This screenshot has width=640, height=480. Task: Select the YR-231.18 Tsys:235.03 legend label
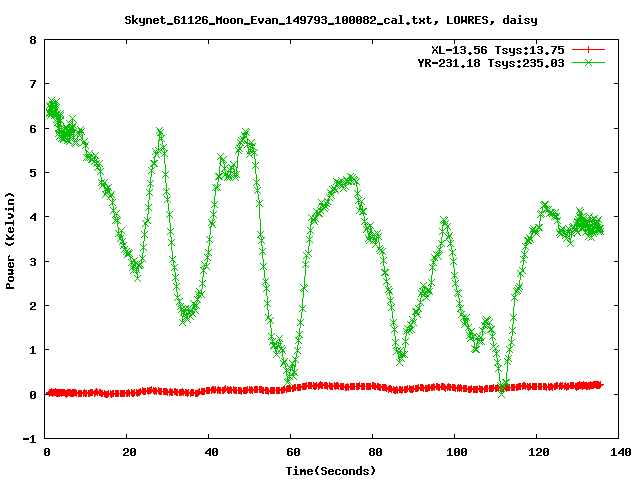(490, 62)
